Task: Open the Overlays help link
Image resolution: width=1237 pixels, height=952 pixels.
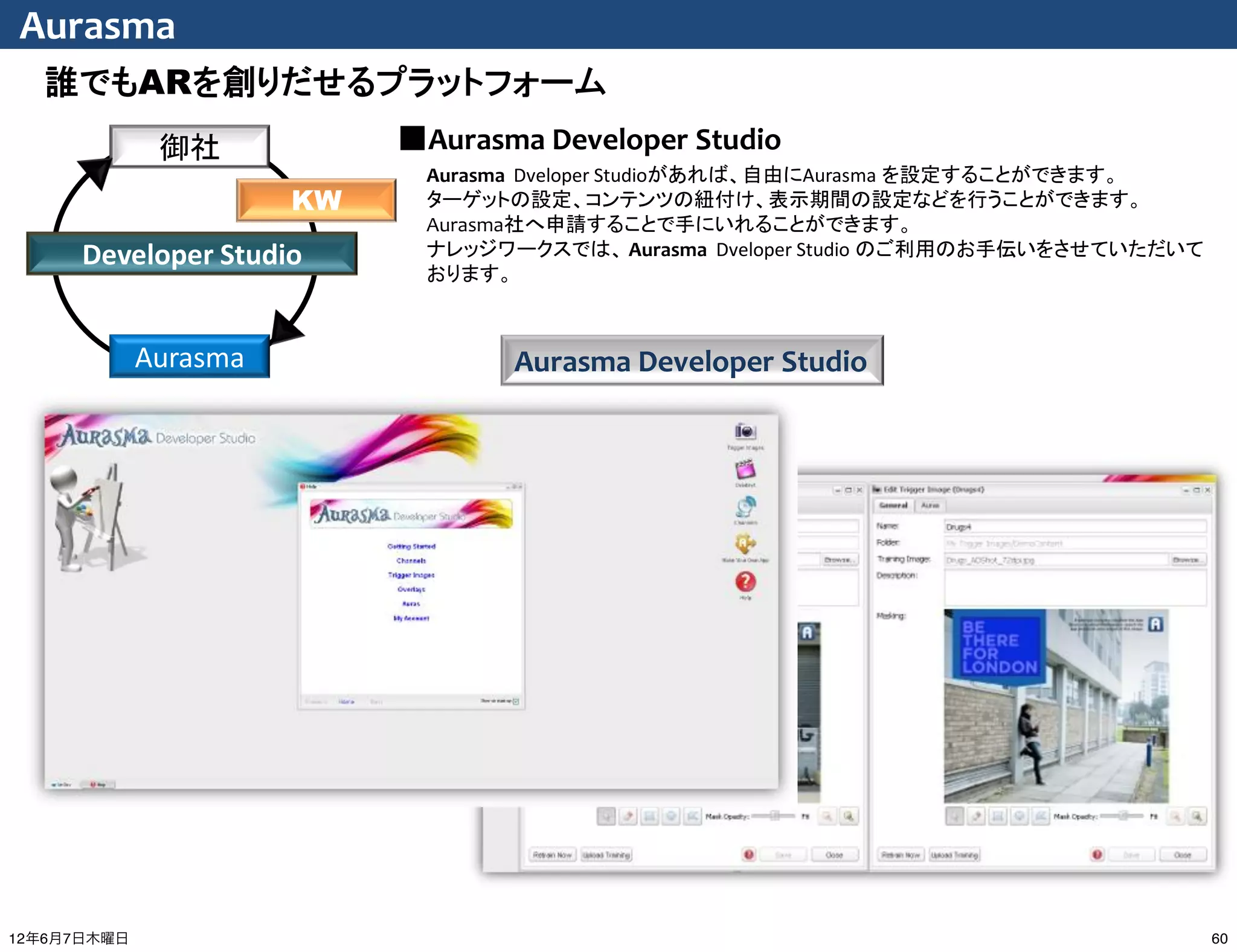Action: [411, 589]
